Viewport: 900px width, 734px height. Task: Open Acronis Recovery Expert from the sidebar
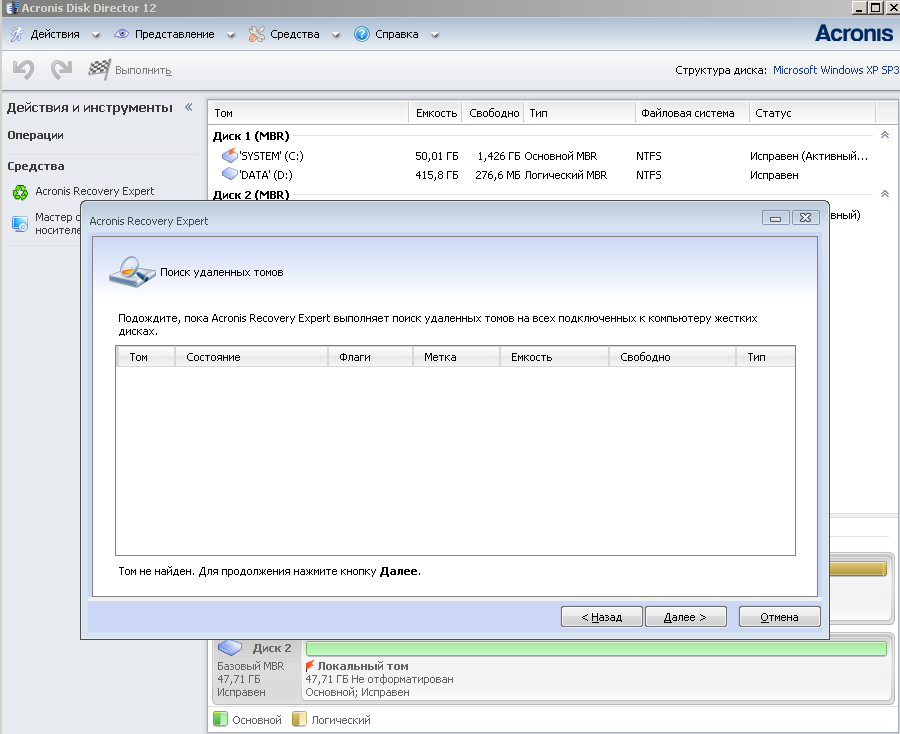(95, 191)
